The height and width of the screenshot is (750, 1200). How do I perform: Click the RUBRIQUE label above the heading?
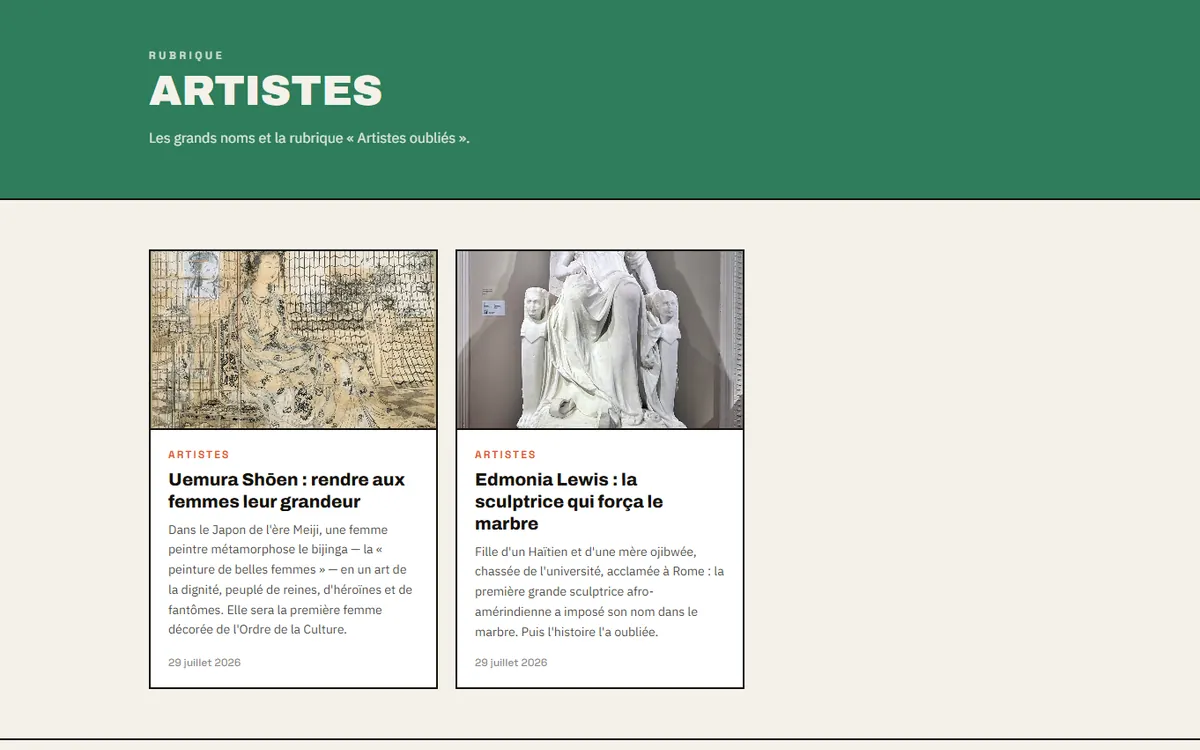point(186,55)
